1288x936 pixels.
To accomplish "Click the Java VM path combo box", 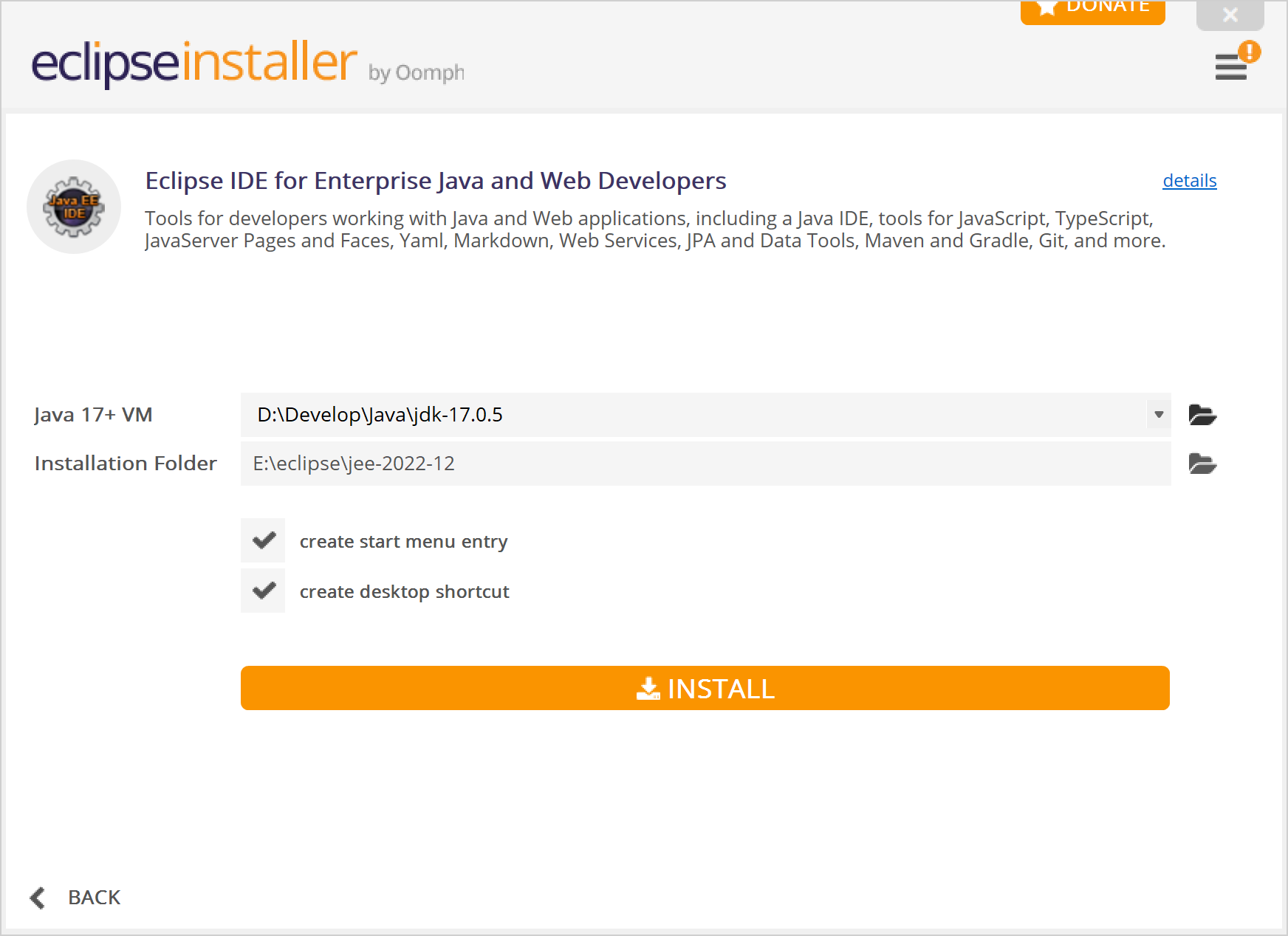I will click(705, 415).
